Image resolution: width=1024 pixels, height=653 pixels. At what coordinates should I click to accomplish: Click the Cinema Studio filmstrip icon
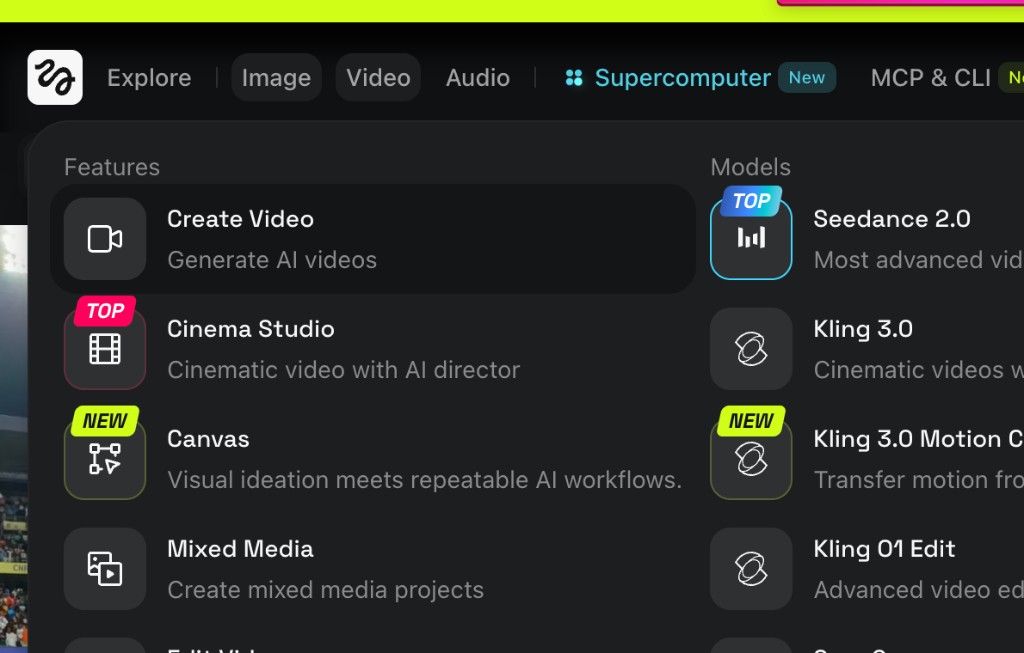click(105, 349)
